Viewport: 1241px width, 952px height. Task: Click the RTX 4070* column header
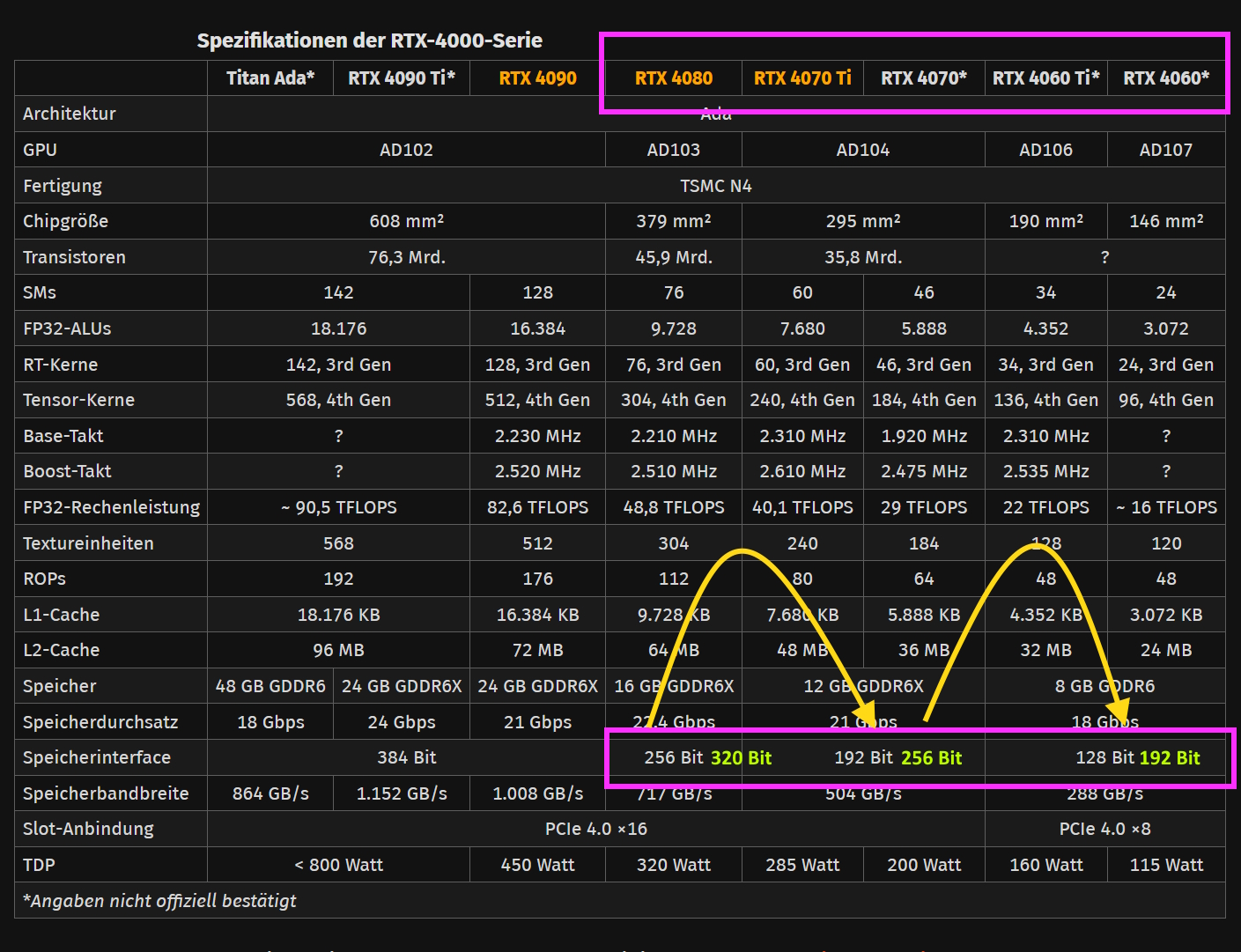pyautogui.click(x=924, y=77)
